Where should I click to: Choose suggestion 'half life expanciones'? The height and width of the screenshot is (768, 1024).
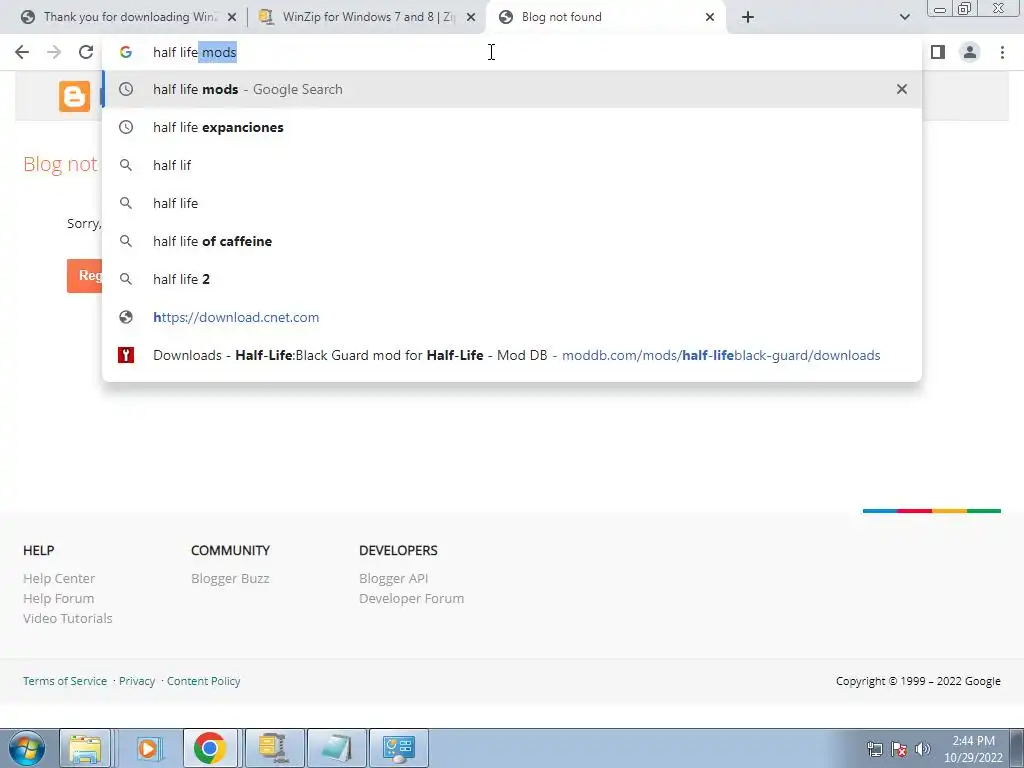coord(512,127)
